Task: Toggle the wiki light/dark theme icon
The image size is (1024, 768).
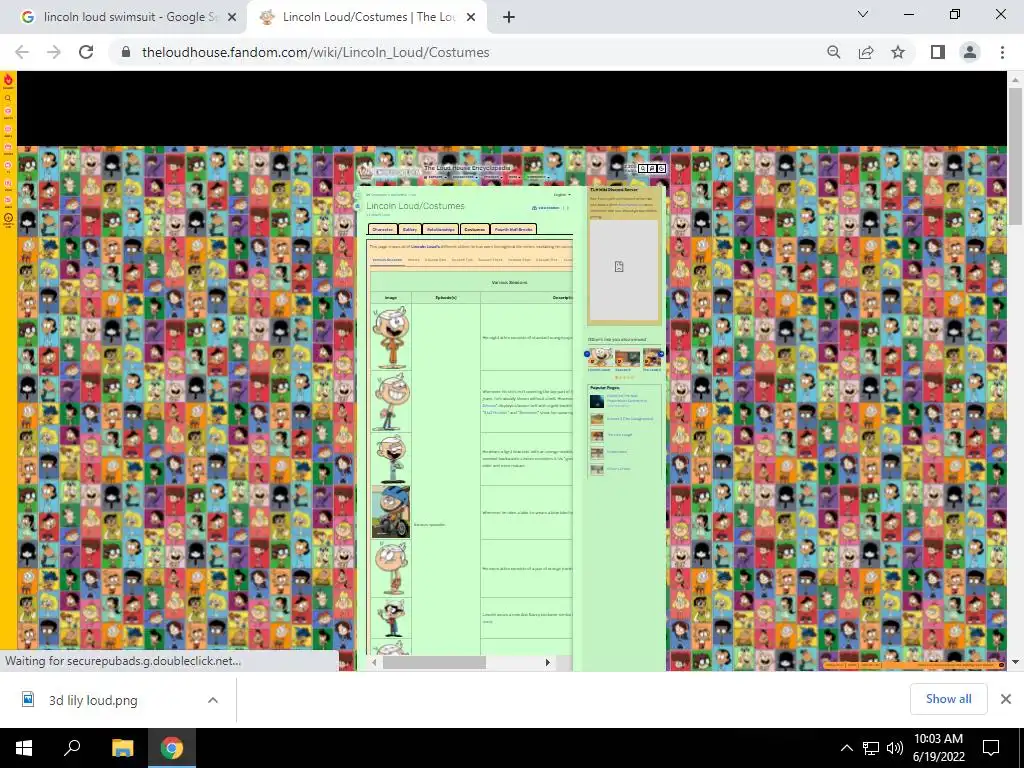Action: (x=662, y=168)
